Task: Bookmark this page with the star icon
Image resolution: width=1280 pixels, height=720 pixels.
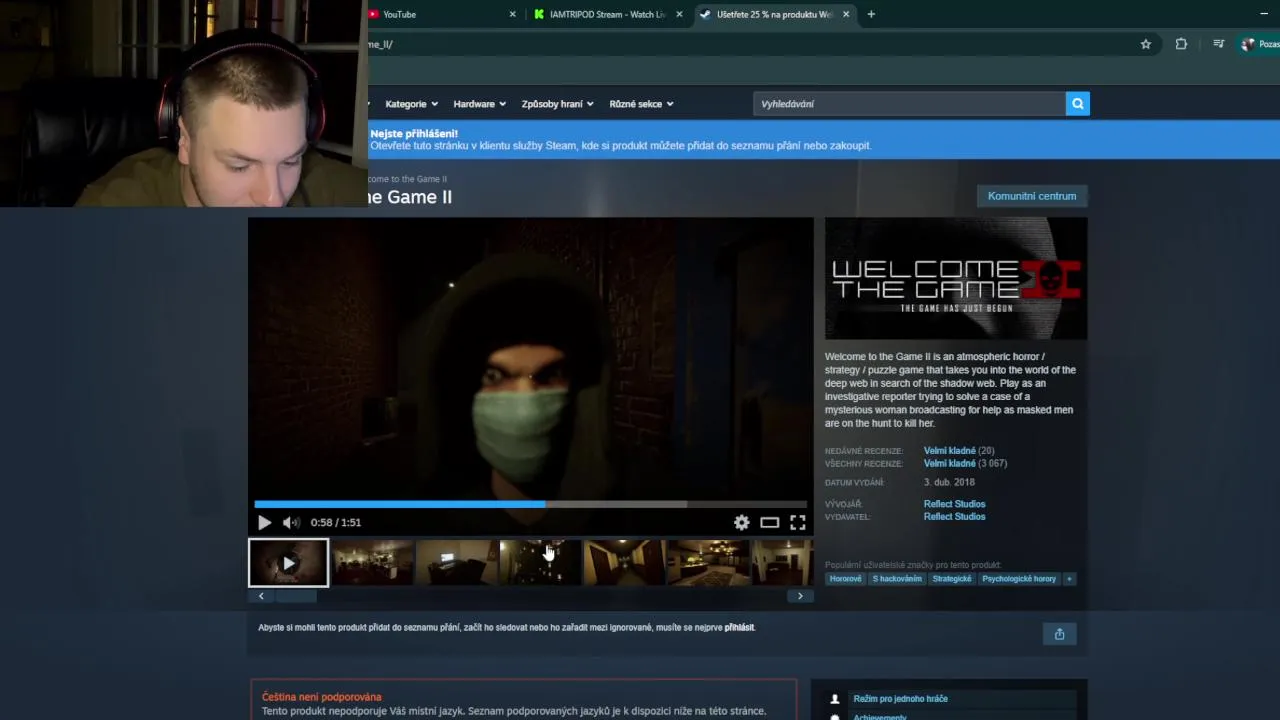Action: click(1146, 44)
